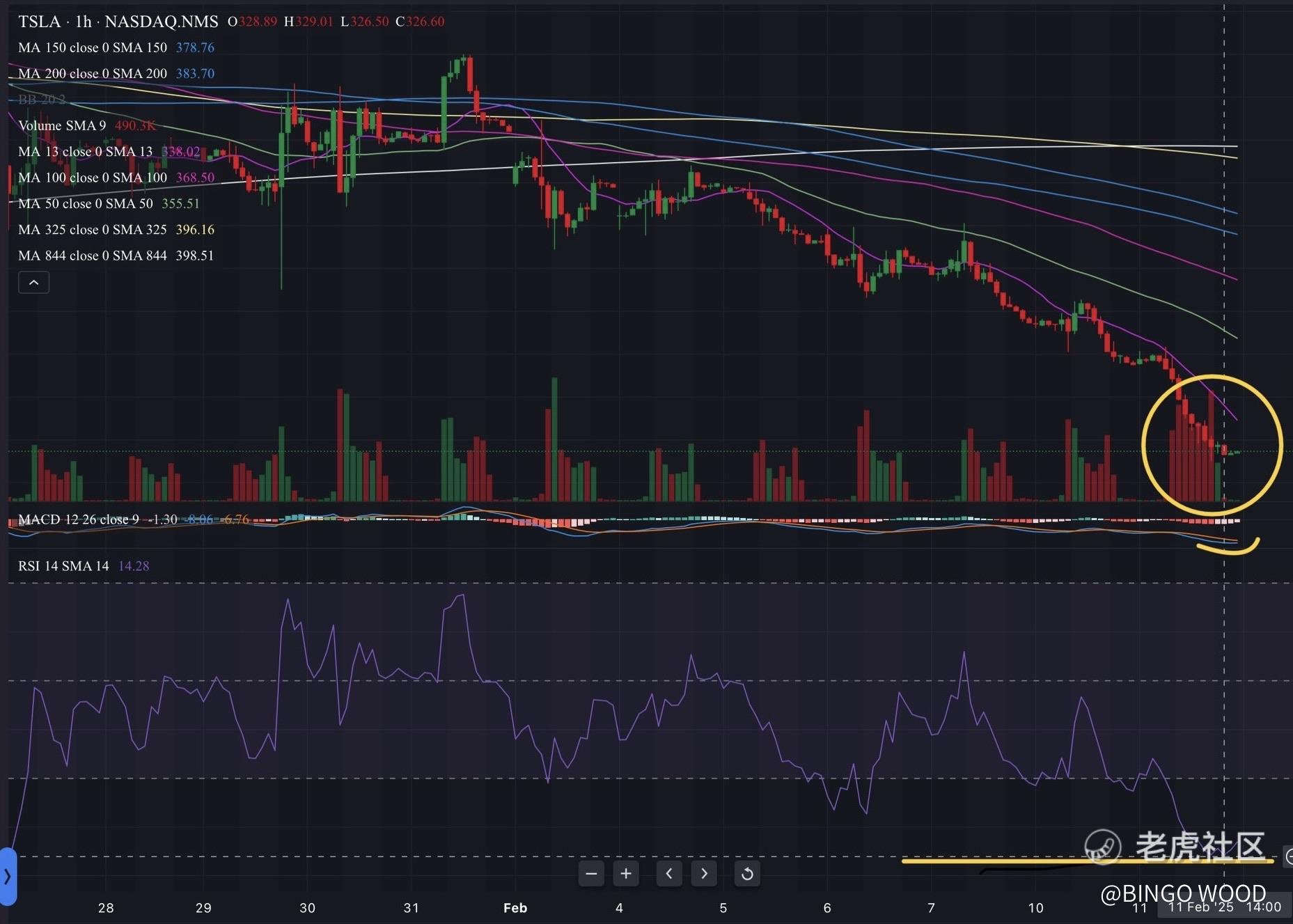Click the date label 31 on time axis
Viewport: 1293px width, 924px height.
[412, 908]
